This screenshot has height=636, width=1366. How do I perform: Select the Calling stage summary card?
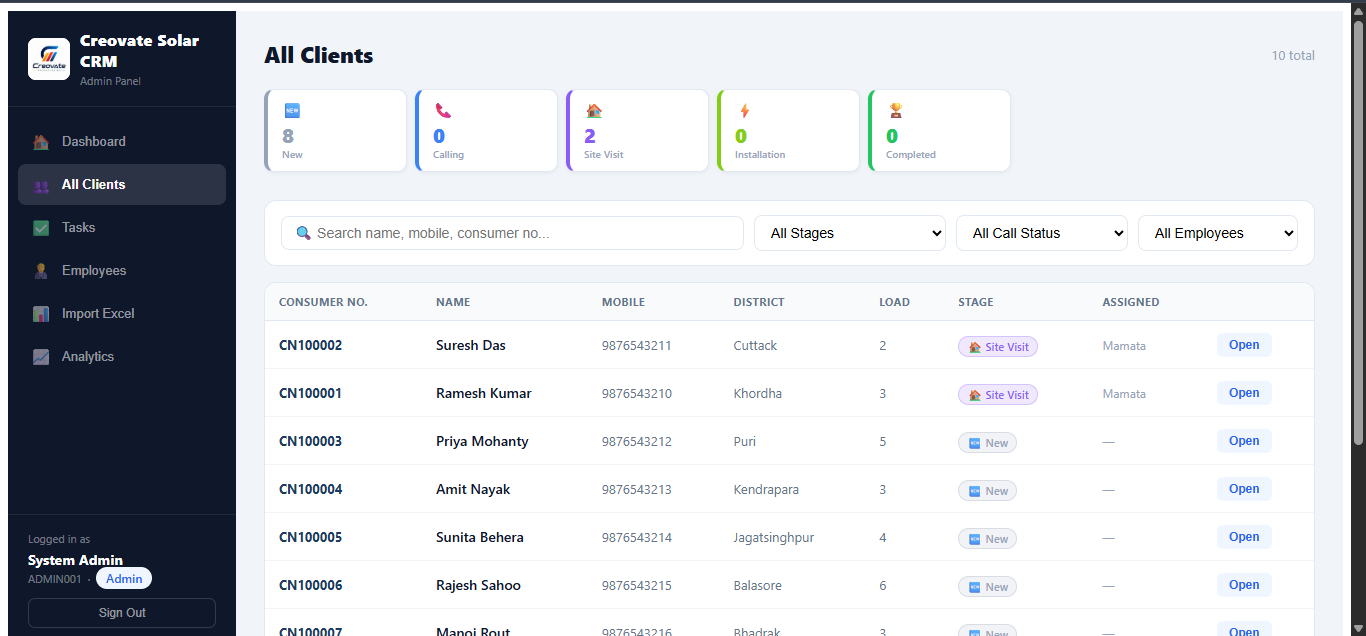[487, 131]
